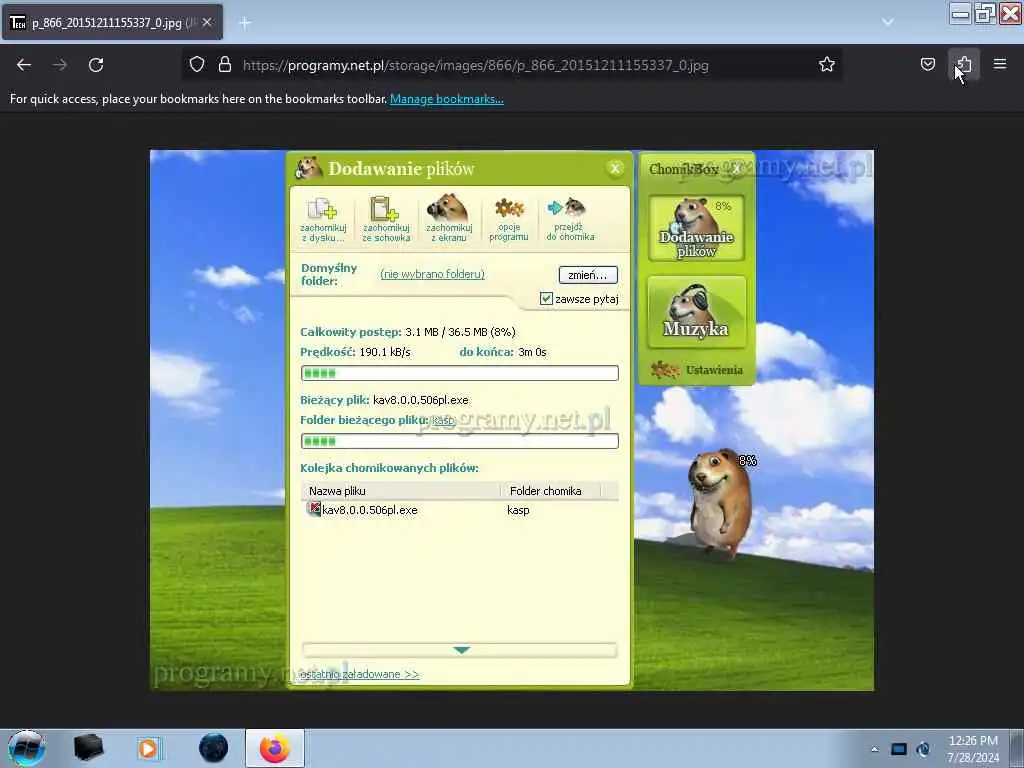Image resolution: width=1024 pixels, height=768 pixels.
Task: Reload the current page
Action: (96, 65)
